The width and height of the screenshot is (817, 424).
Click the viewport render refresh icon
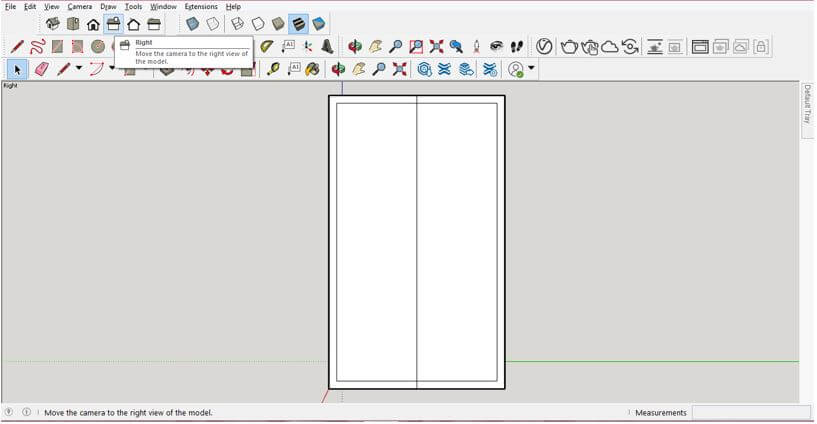point(630,47)
